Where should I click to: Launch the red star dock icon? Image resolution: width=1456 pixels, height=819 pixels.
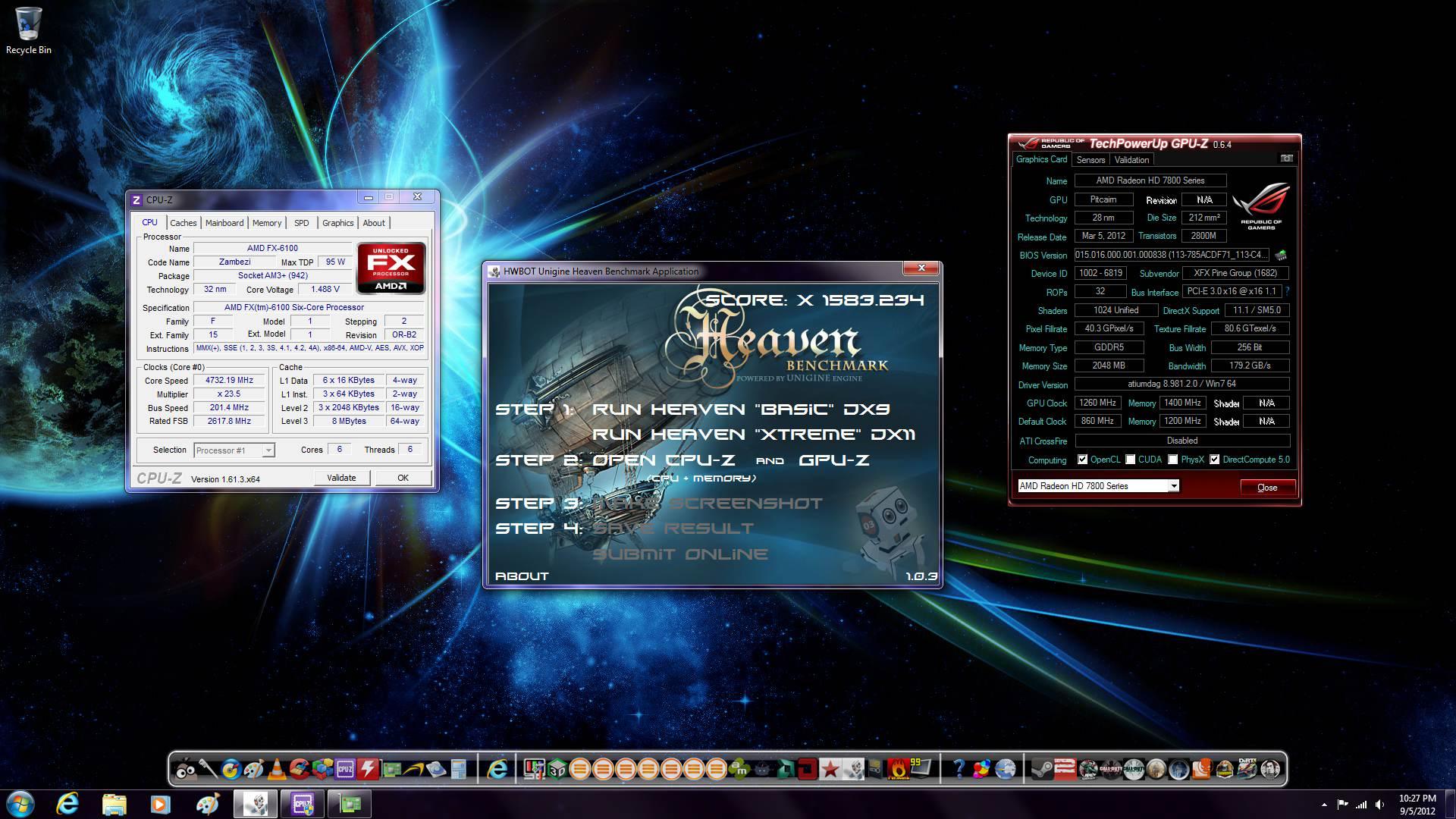[830, 770]
